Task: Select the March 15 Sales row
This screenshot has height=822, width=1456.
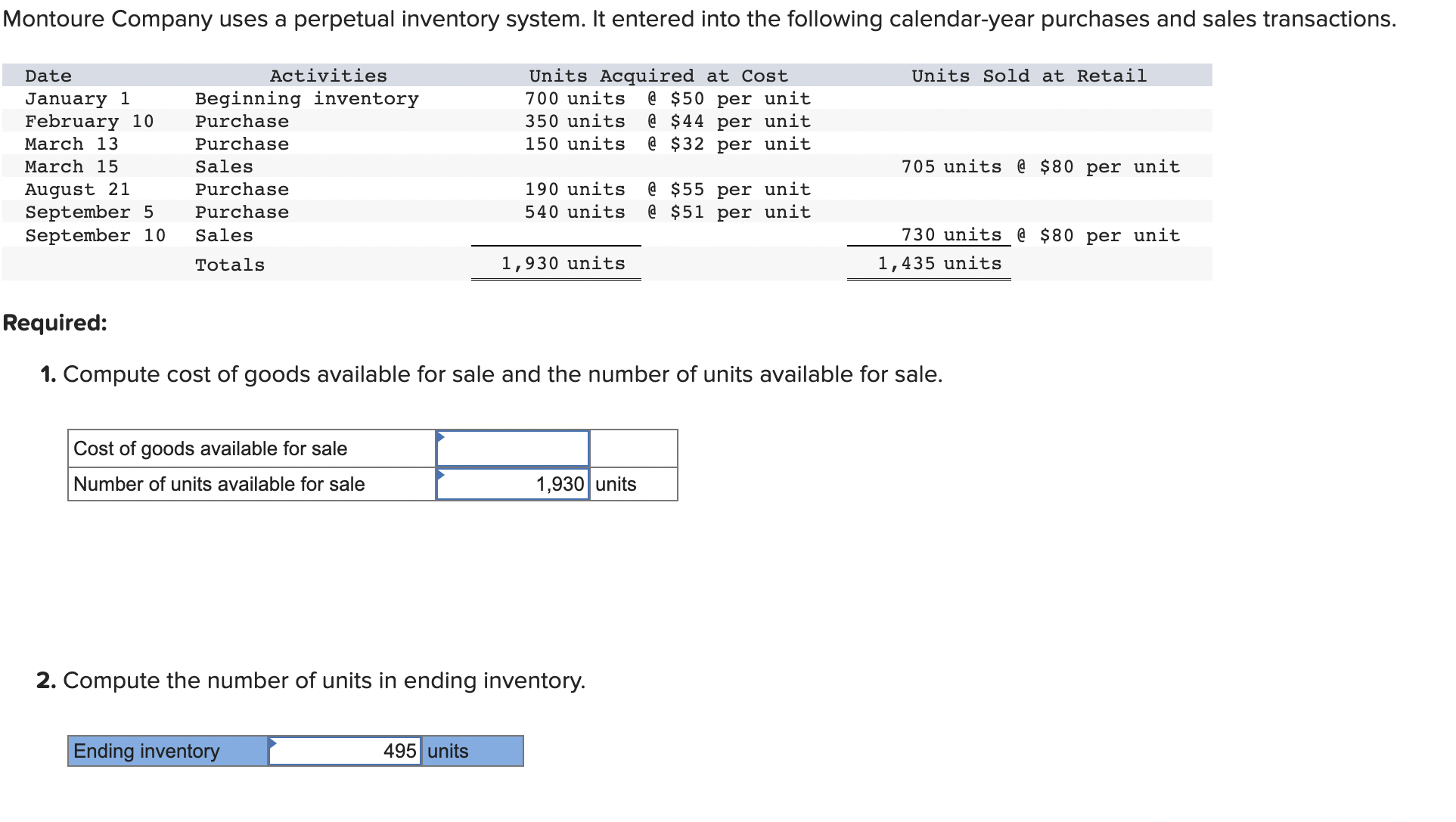Action: coord(607,166)
